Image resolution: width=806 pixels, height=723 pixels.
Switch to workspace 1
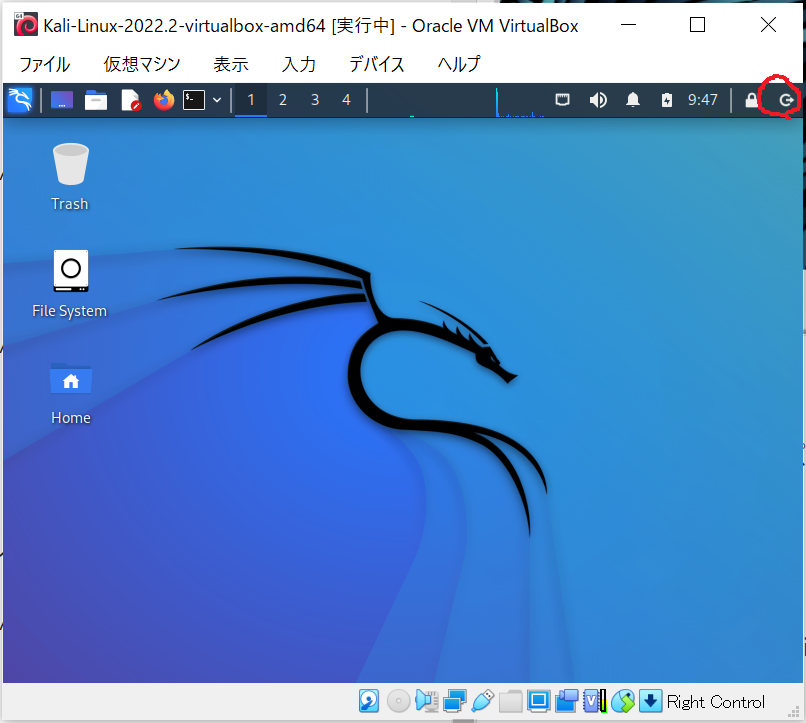[x=251, y=100]
